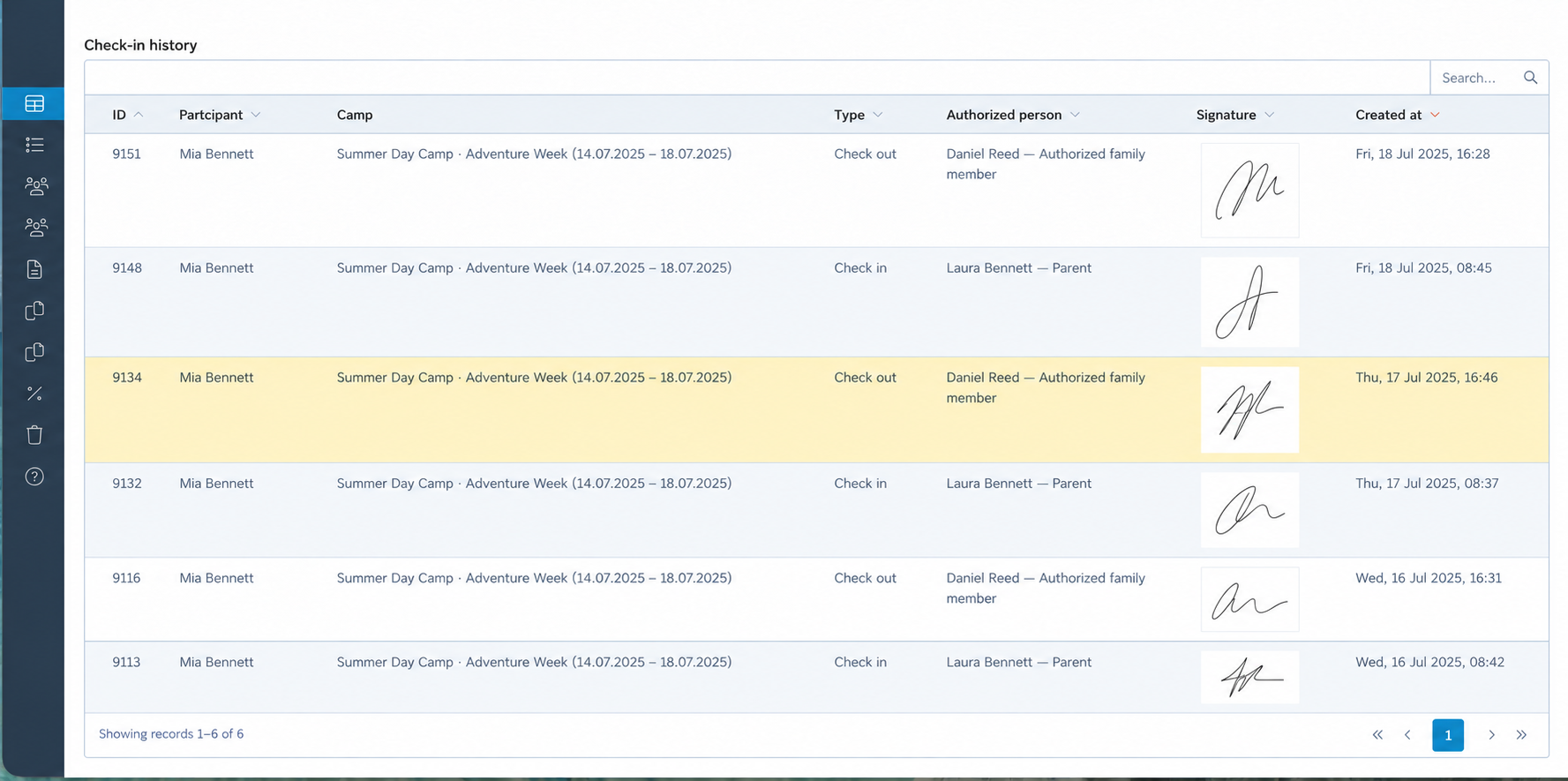This screenshot has height=781, width=1568.
Task: Open the upper copy files sidebar icon
Action: tap(34, 311)
